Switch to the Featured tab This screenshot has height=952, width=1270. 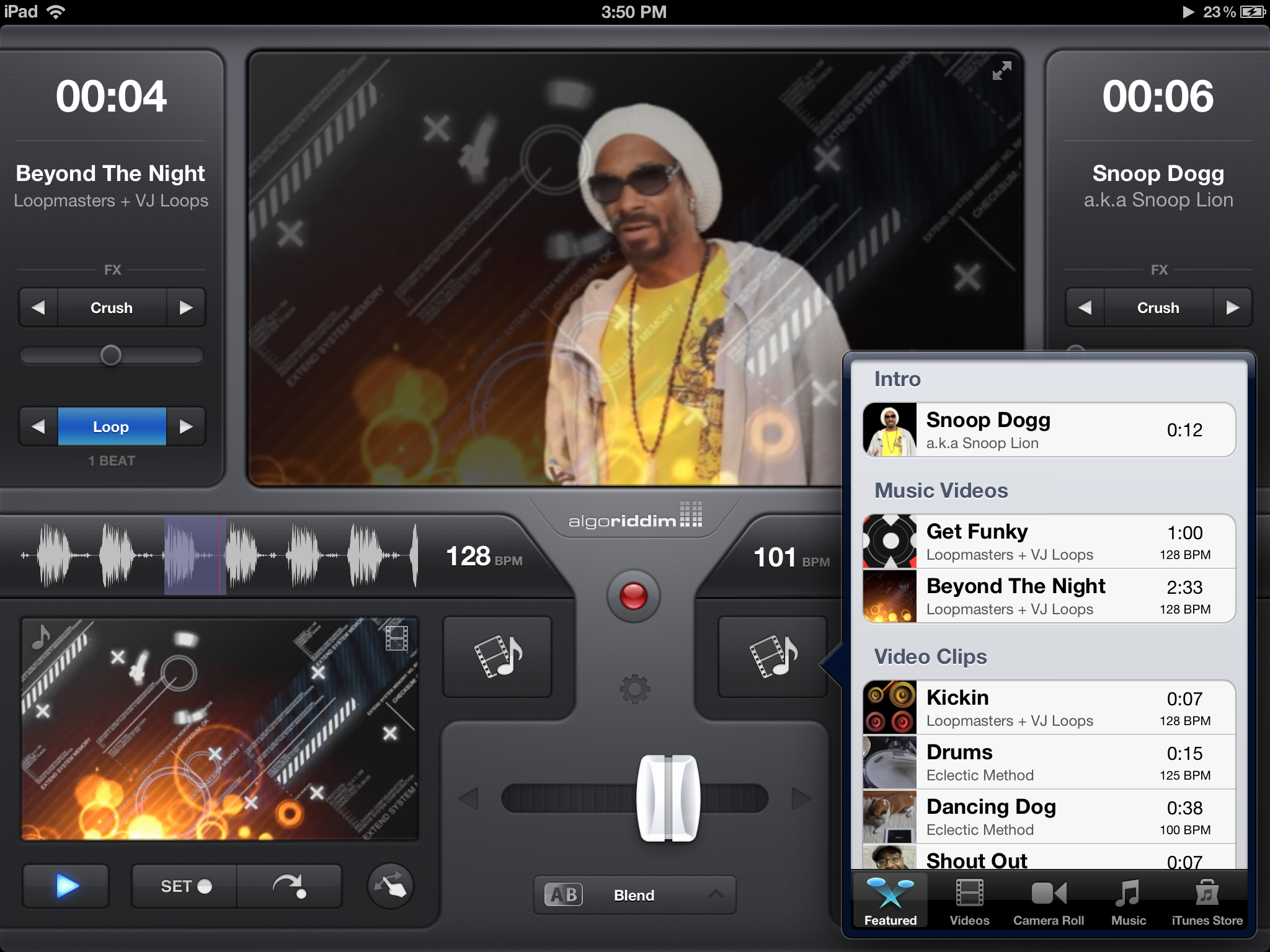tap(890, 902)
